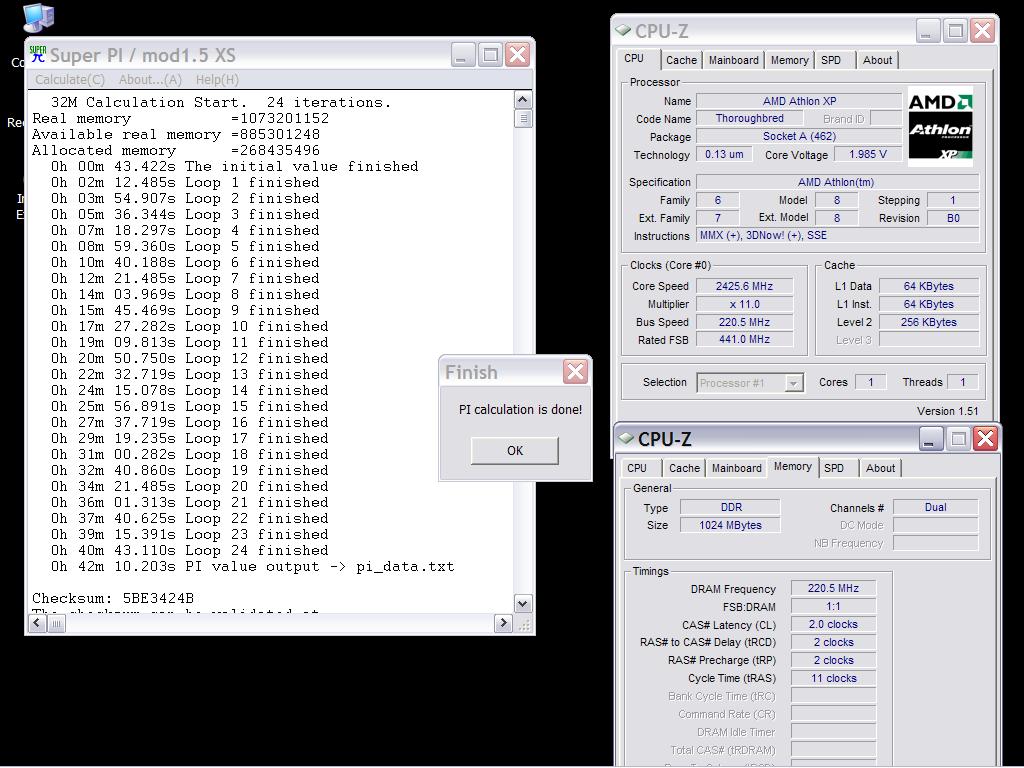This screenshot has height=768, width=1024.
Task: Maximize the Super PI window
Action: (x=490, y=55)
